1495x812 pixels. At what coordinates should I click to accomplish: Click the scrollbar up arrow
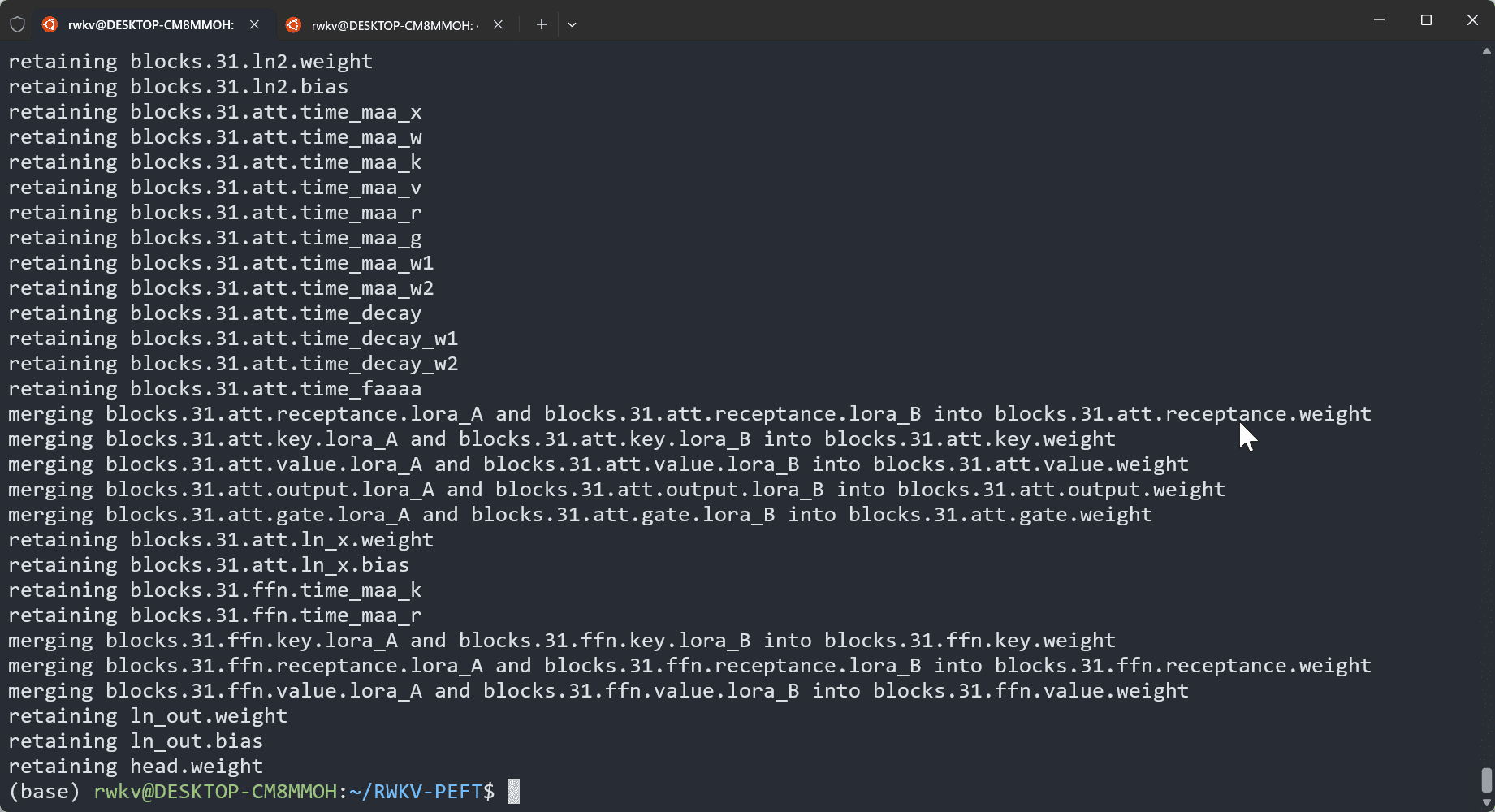click(x=1486, y=50)
